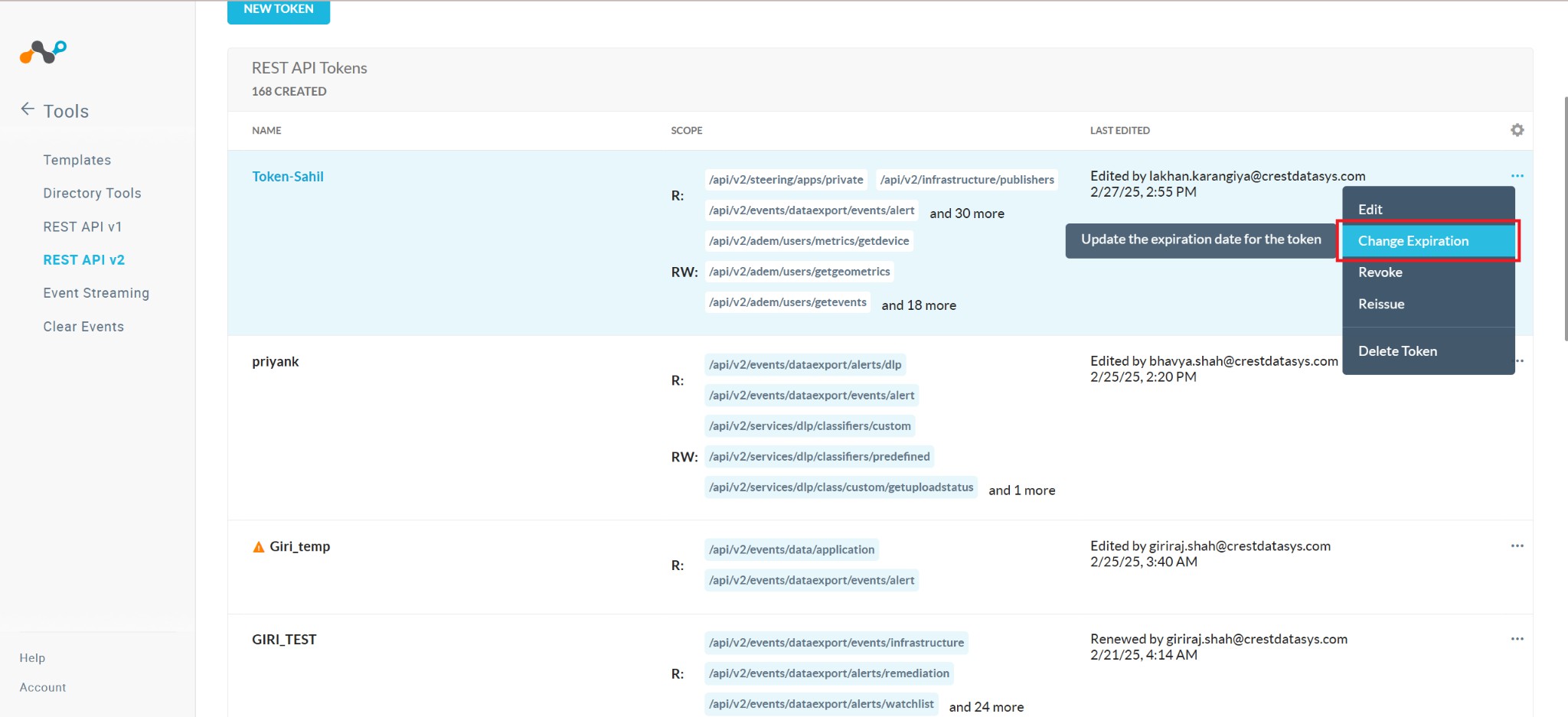Viewport: 1568px width, 717px height.
Task: Open the Giri_temp row three-dots menu
Action: tap(1517, 546)
